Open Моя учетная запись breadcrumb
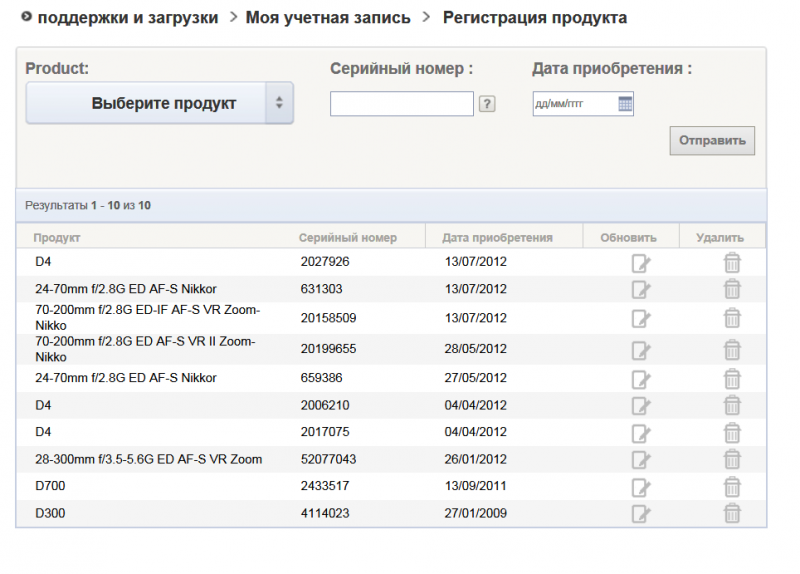 click(328, 17)
